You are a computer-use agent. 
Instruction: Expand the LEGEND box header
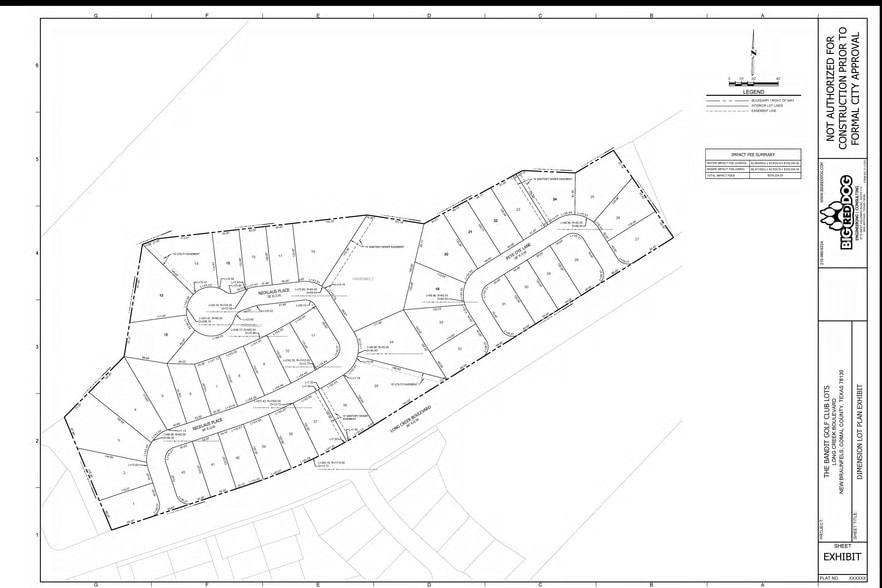[753, 92]
